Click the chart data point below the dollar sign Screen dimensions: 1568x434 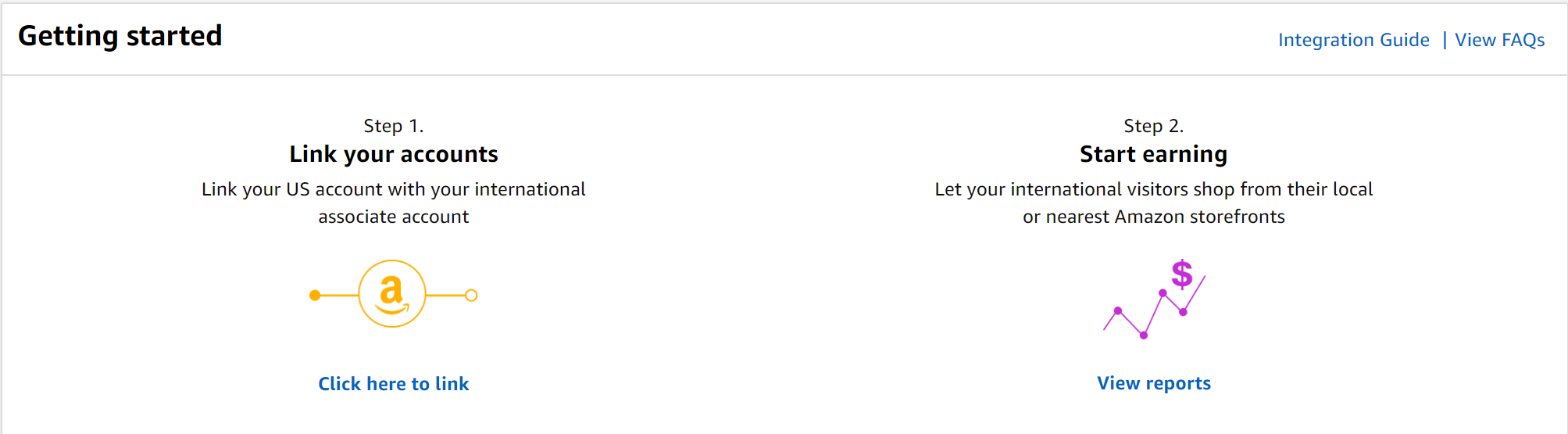1183,312
